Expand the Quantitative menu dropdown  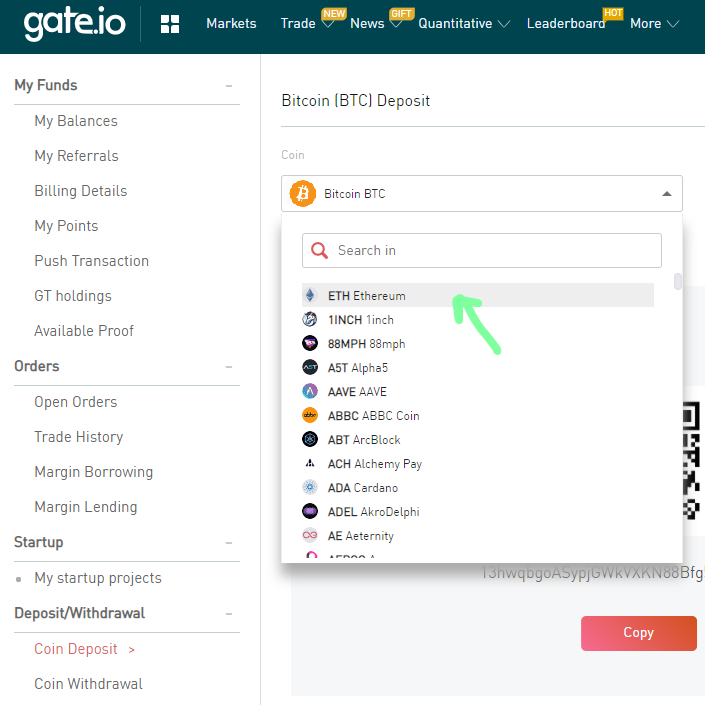point(504,24)
